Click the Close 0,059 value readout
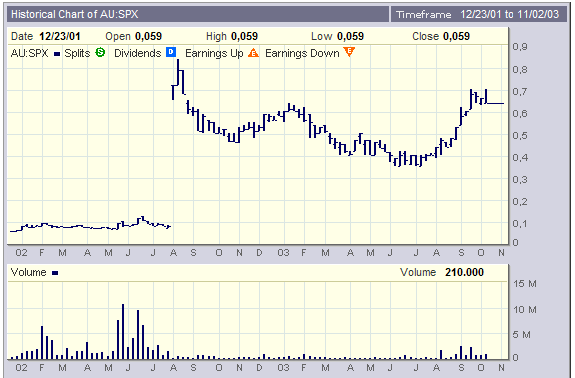Image resolution: width=575 pixels, height=378 pixels. tap(441, 36)
